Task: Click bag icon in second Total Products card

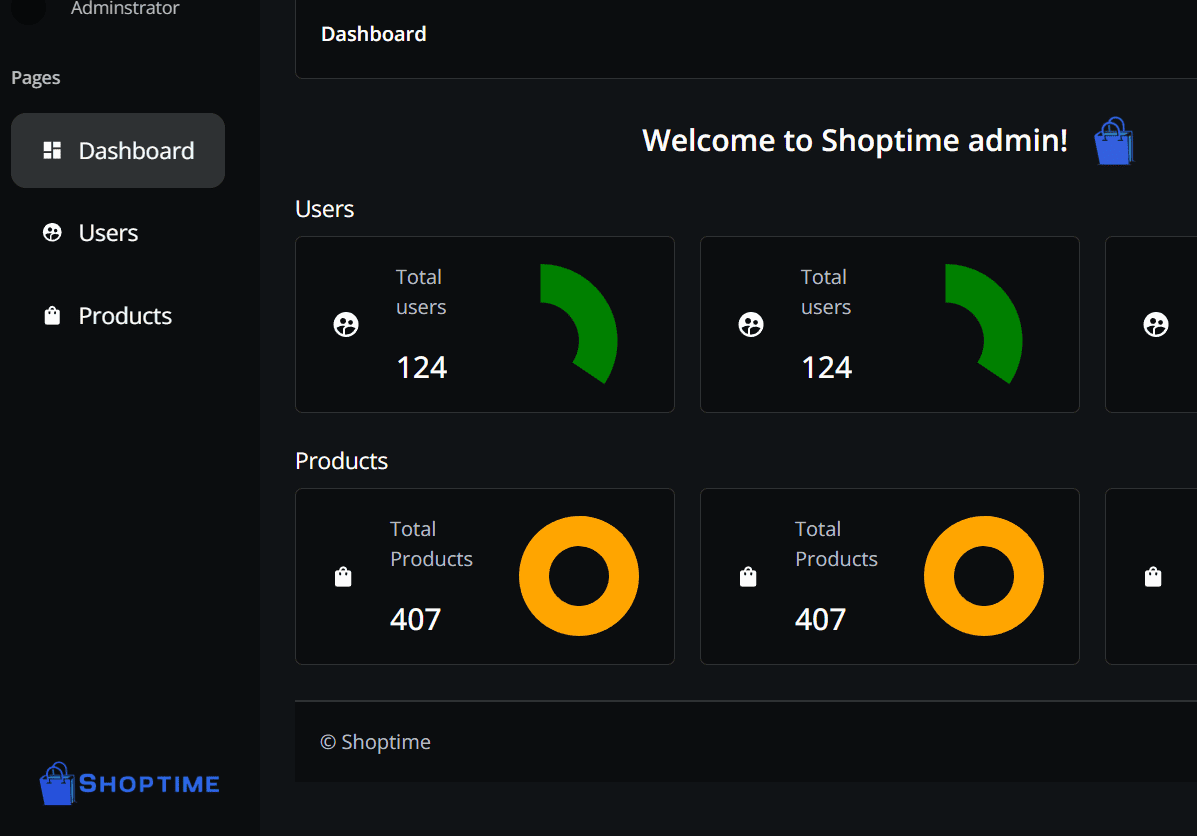Action: (748, 577)
